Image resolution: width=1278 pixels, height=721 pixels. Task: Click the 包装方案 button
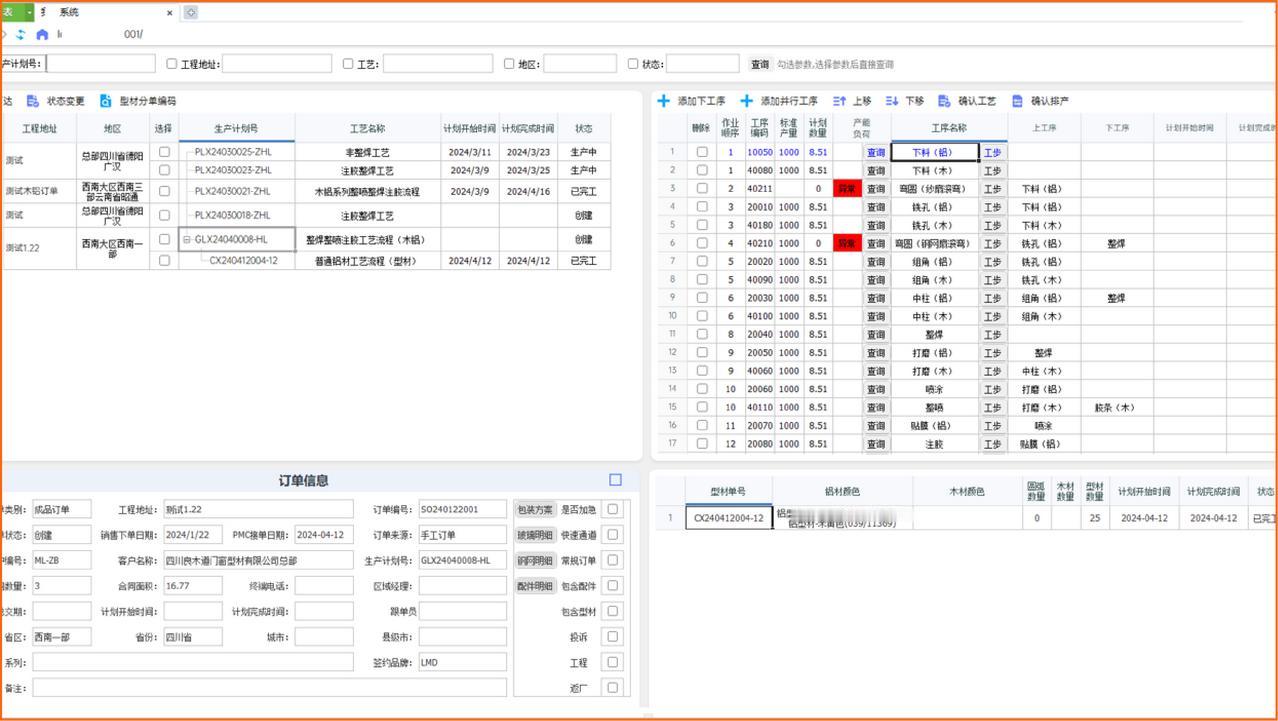[x=535, y=509]
